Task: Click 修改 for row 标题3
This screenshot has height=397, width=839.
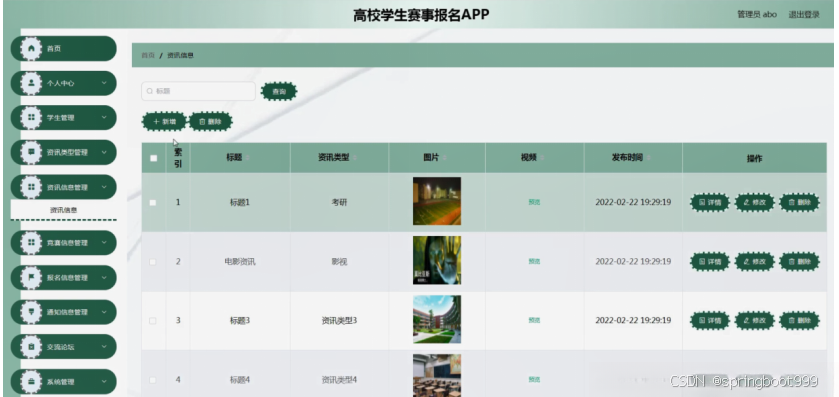Action: 754,320
